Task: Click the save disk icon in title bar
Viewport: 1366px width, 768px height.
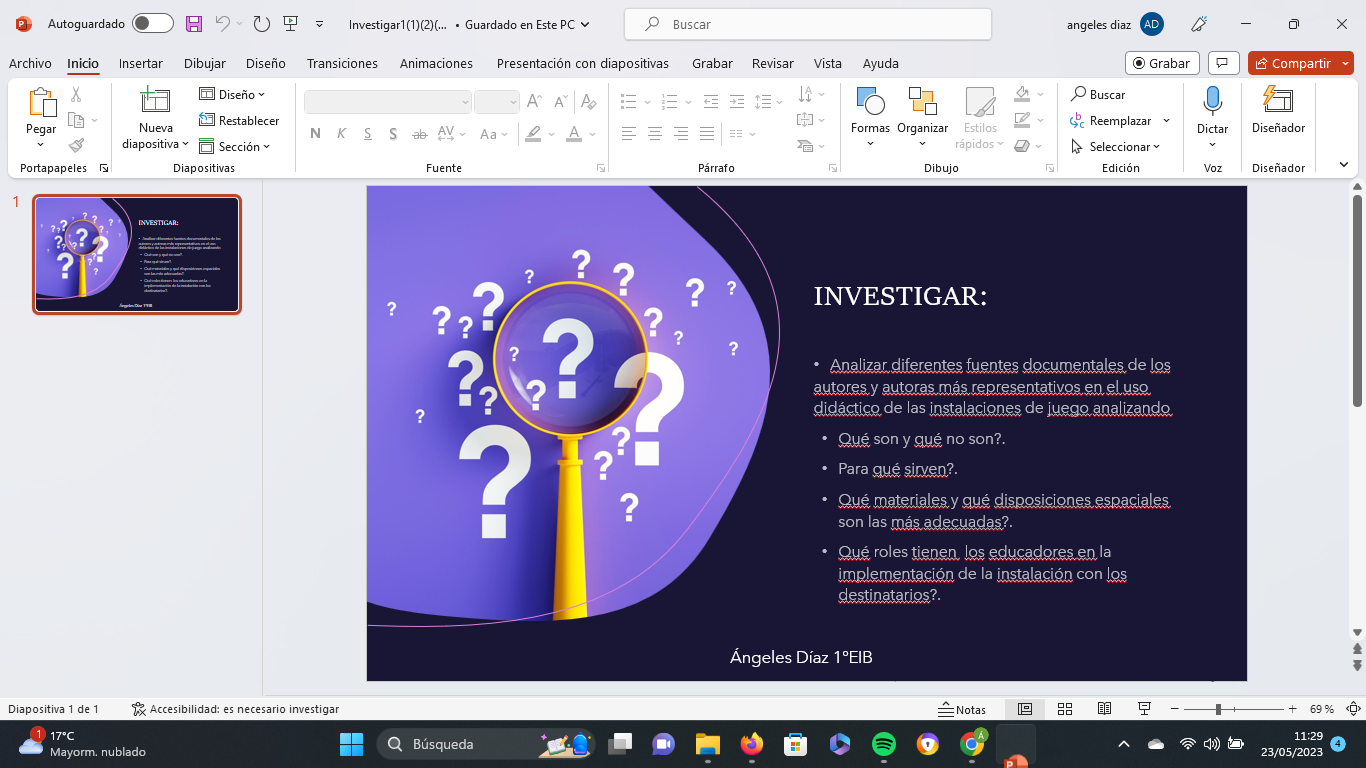Action: click(194, 24)
